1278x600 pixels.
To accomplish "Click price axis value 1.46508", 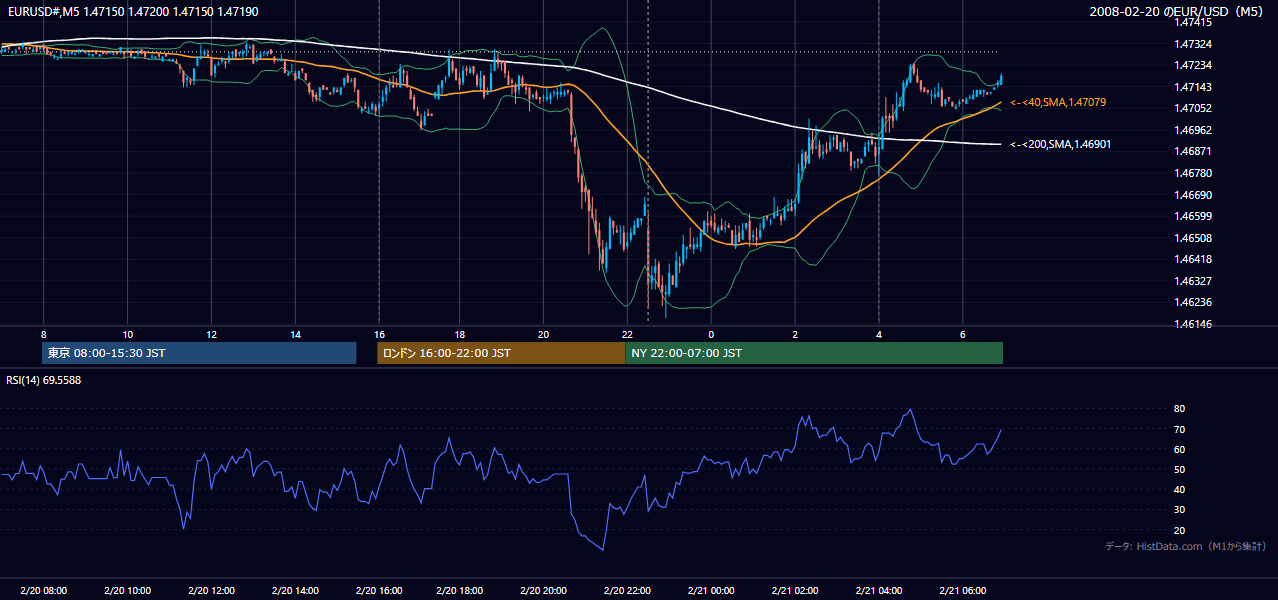I will pos(1194,238).
